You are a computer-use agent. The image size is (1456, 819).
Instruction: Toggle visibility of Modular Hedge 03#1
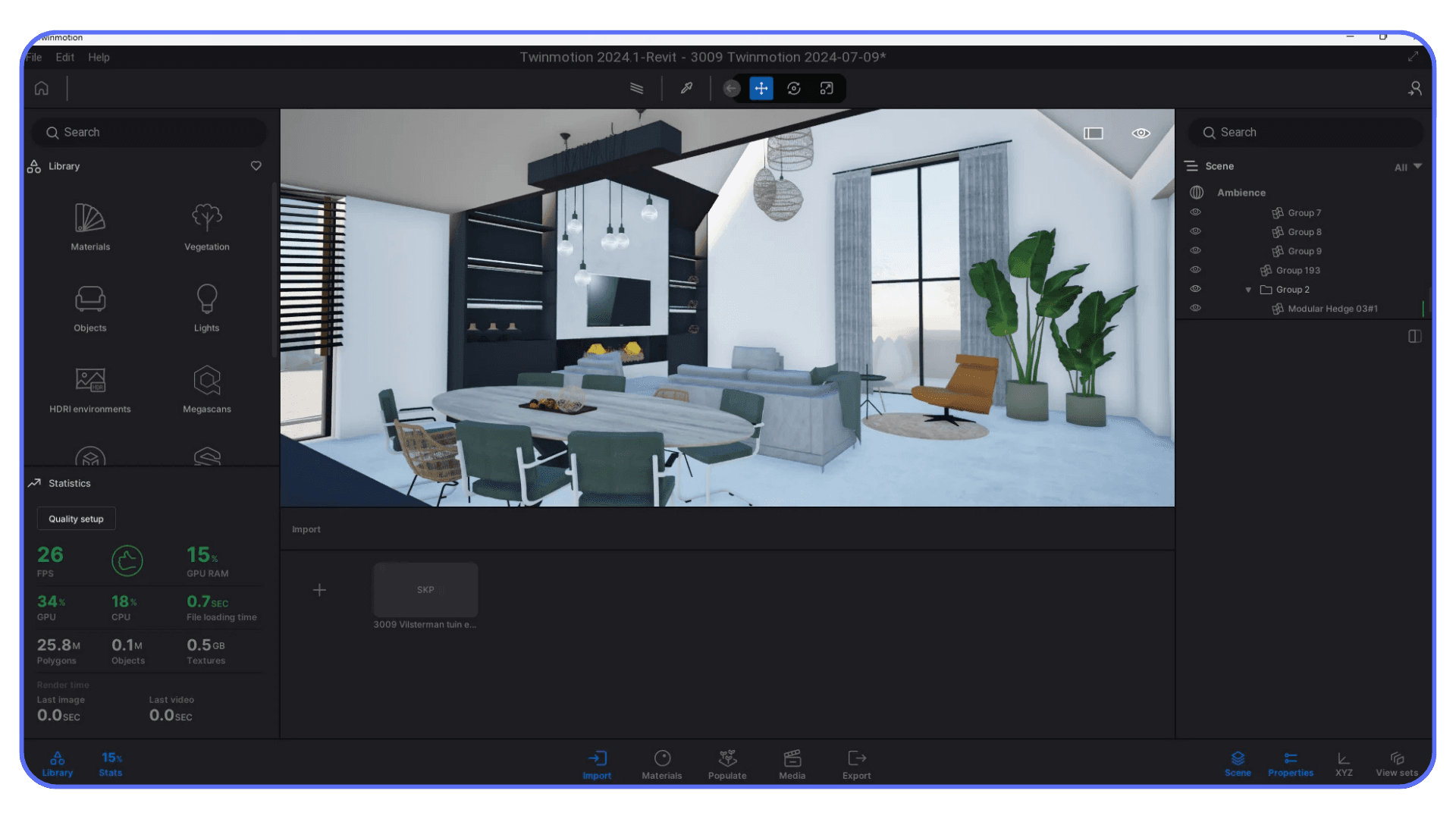pyautogui.click(x=1196, y=308)
